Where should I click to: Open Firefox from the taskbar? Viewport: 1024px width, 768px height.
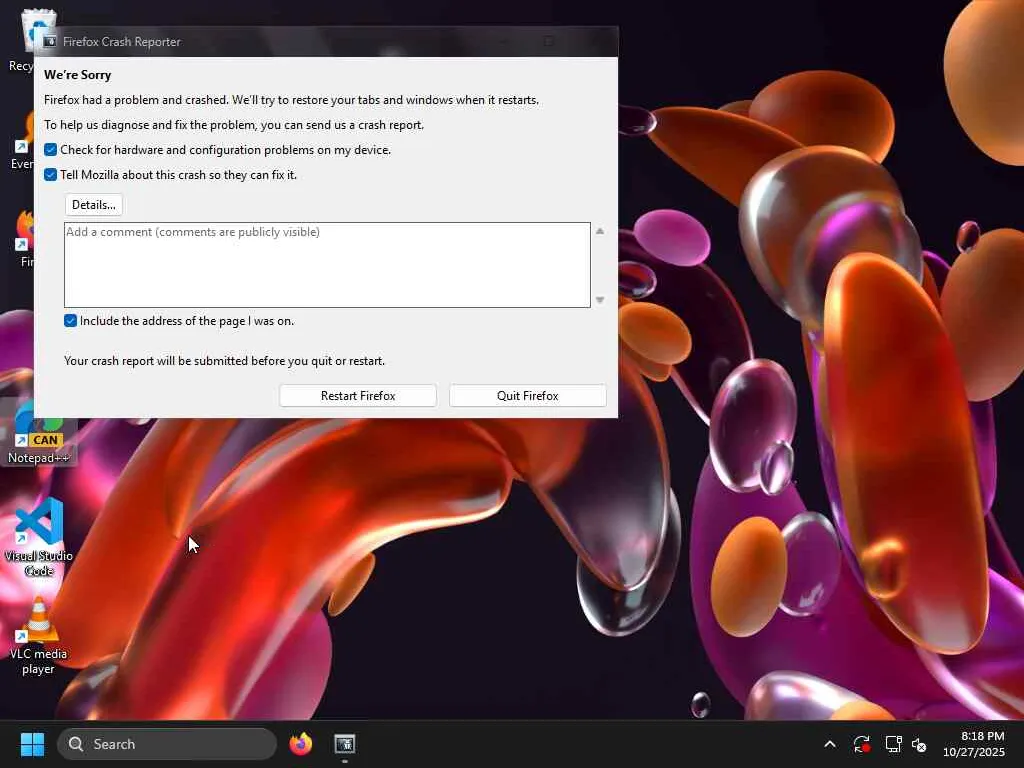point(300,744)
